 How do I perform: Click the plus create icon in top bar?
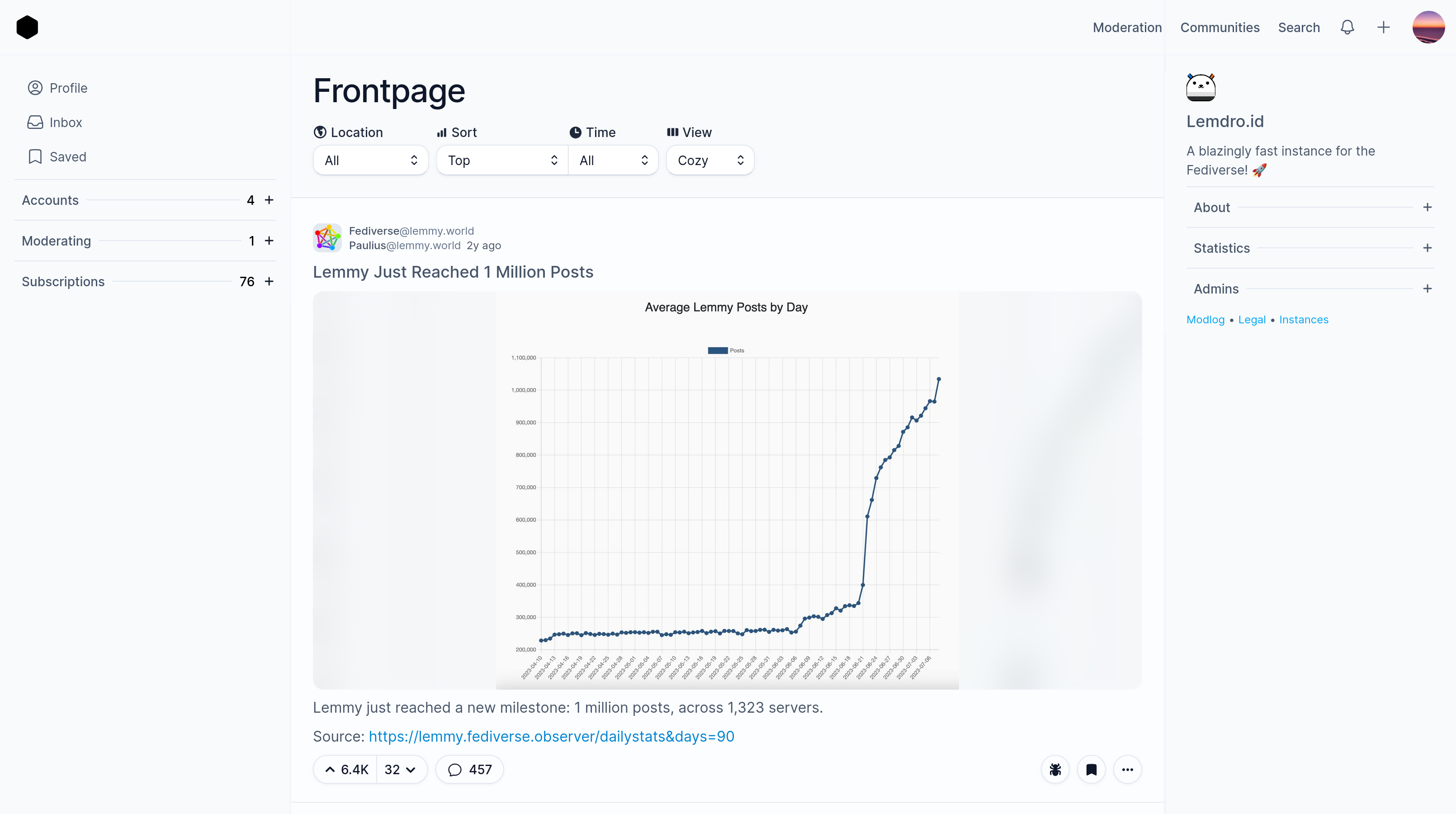click(1384, 27)
